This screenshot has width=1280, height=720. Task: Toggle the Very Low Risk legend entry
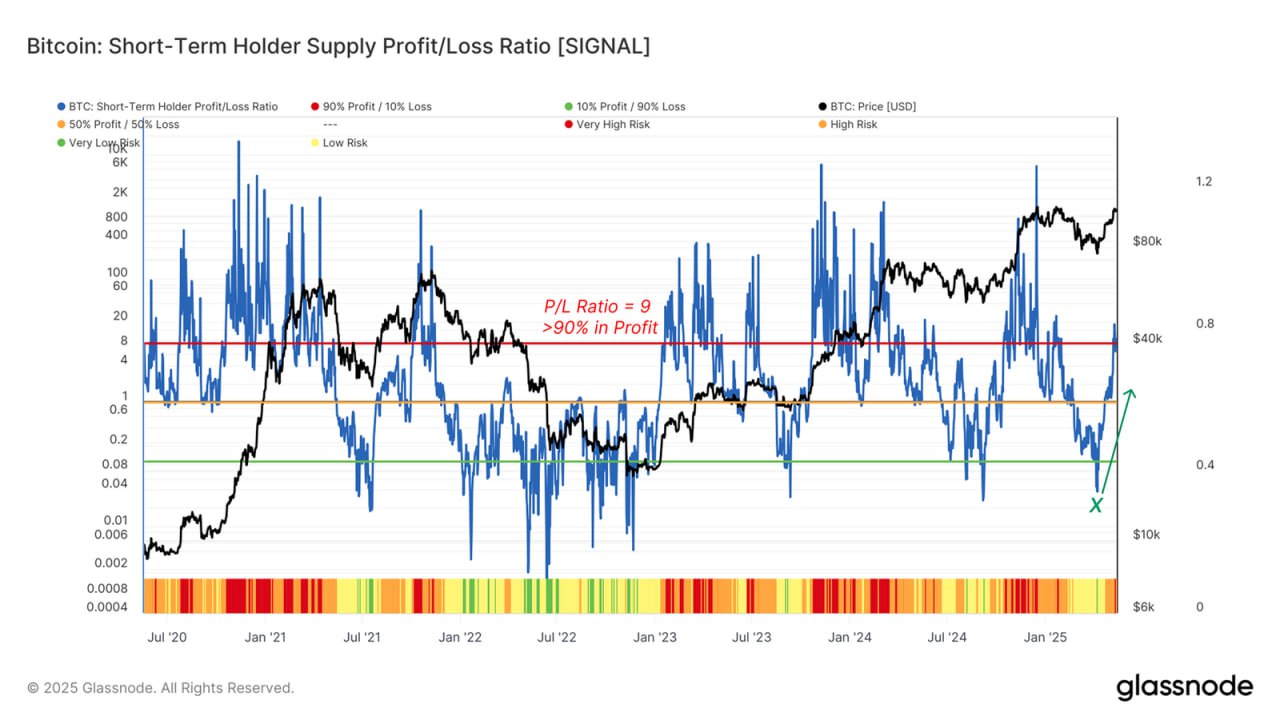point(98,143)
